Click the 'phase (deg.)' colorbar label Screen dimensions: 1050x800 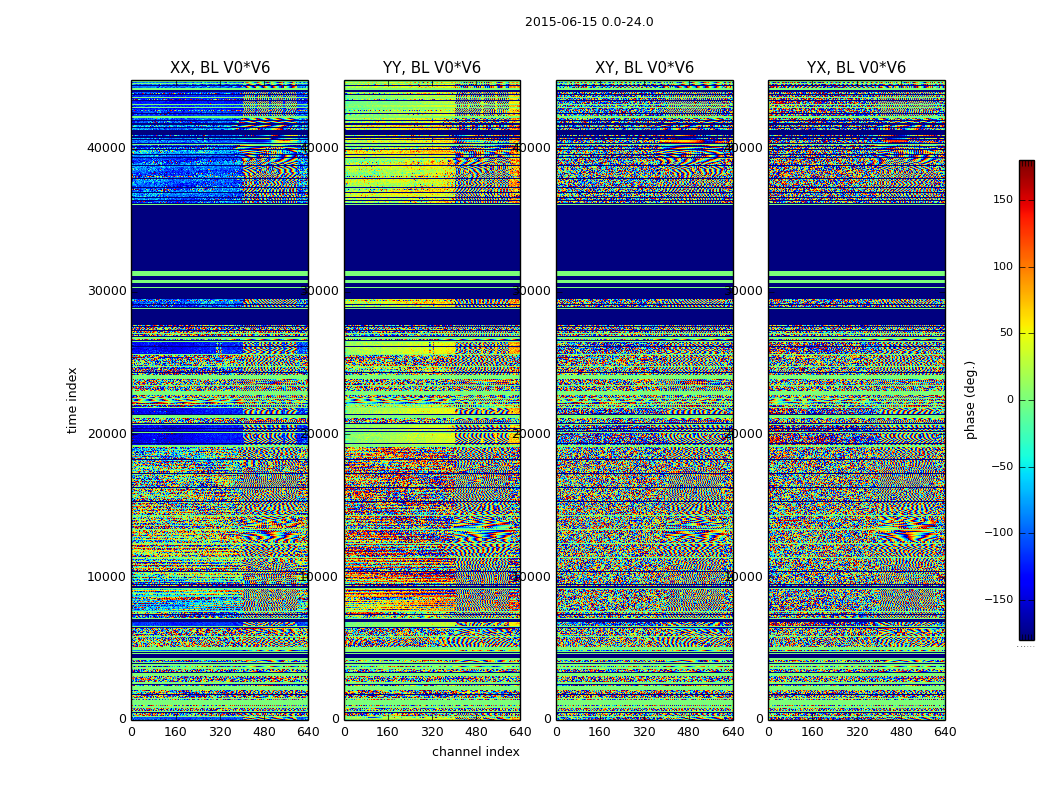pos(970,400)
